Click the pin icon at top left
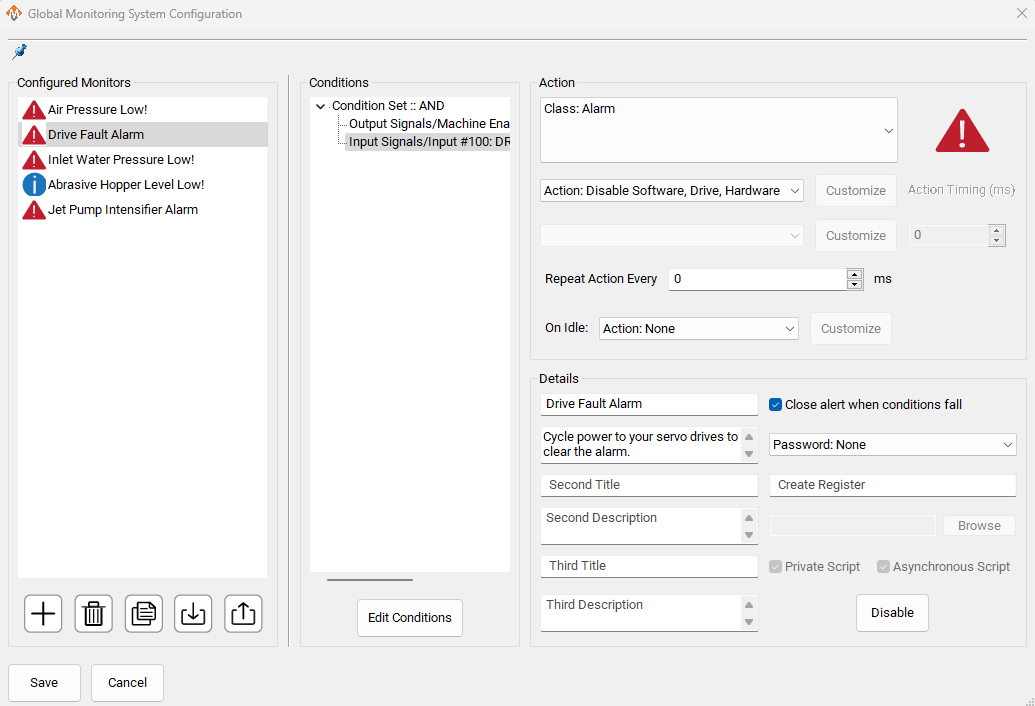The width and height of the screenshot is (1035, 706). [x=19, y=51]
